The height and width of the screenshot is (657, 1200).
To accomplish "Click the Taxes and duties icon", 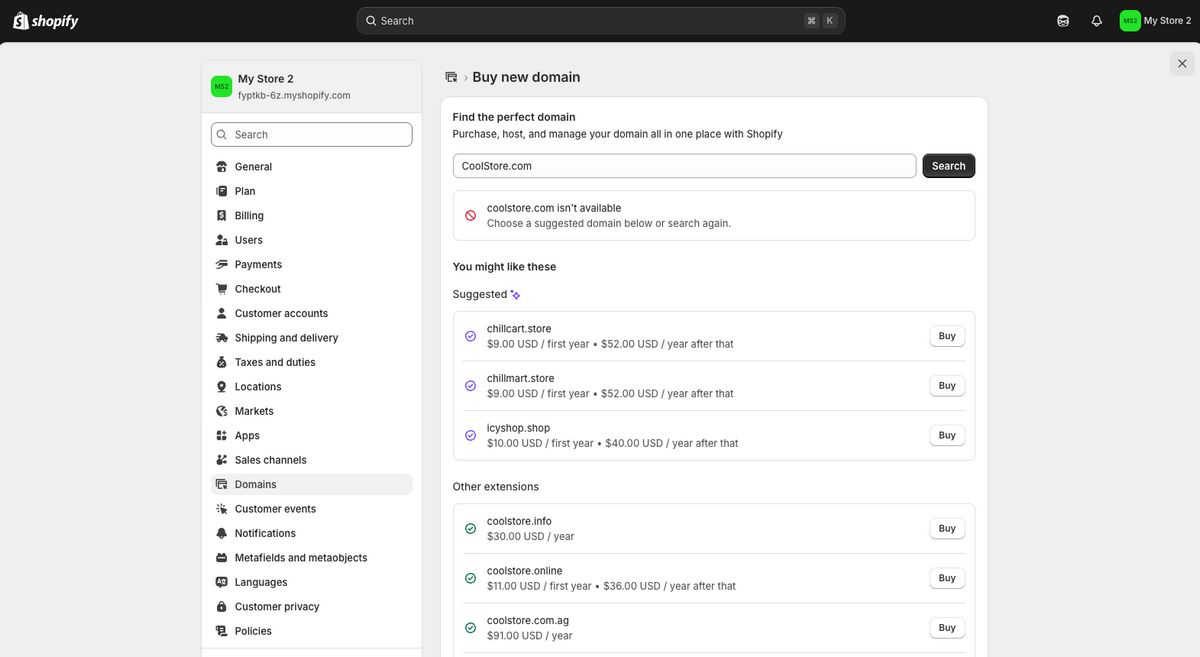I will (x=222, y=362).
